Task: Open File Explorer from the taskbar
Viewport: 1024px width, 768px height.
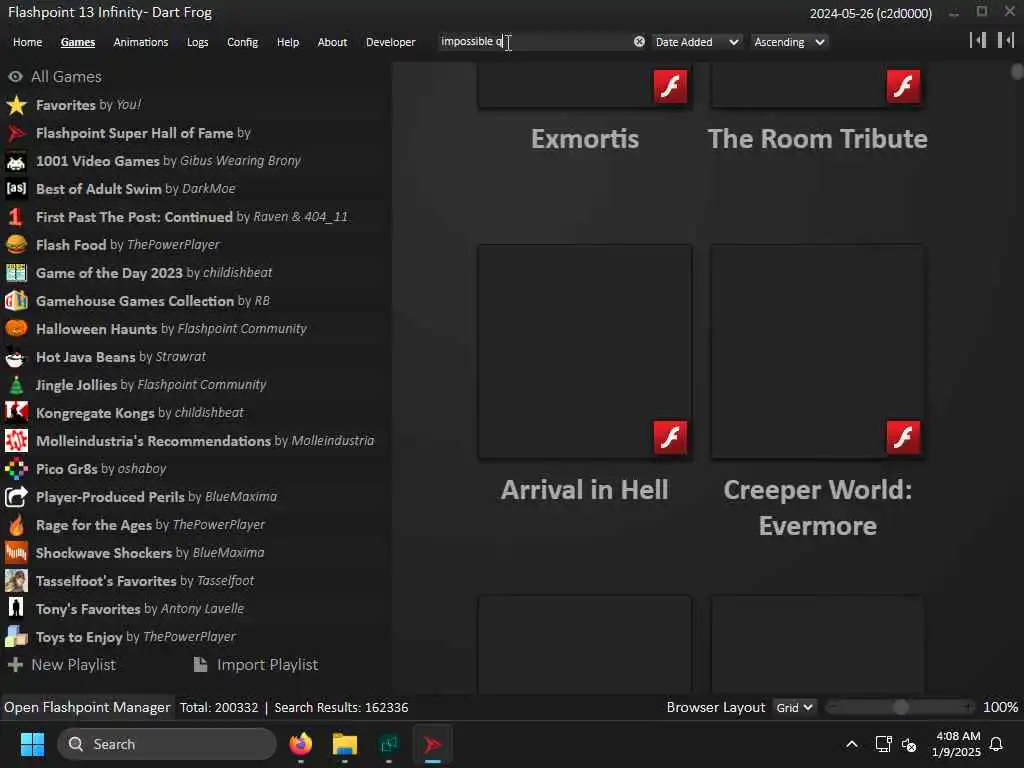Action: tap(345, 744)
